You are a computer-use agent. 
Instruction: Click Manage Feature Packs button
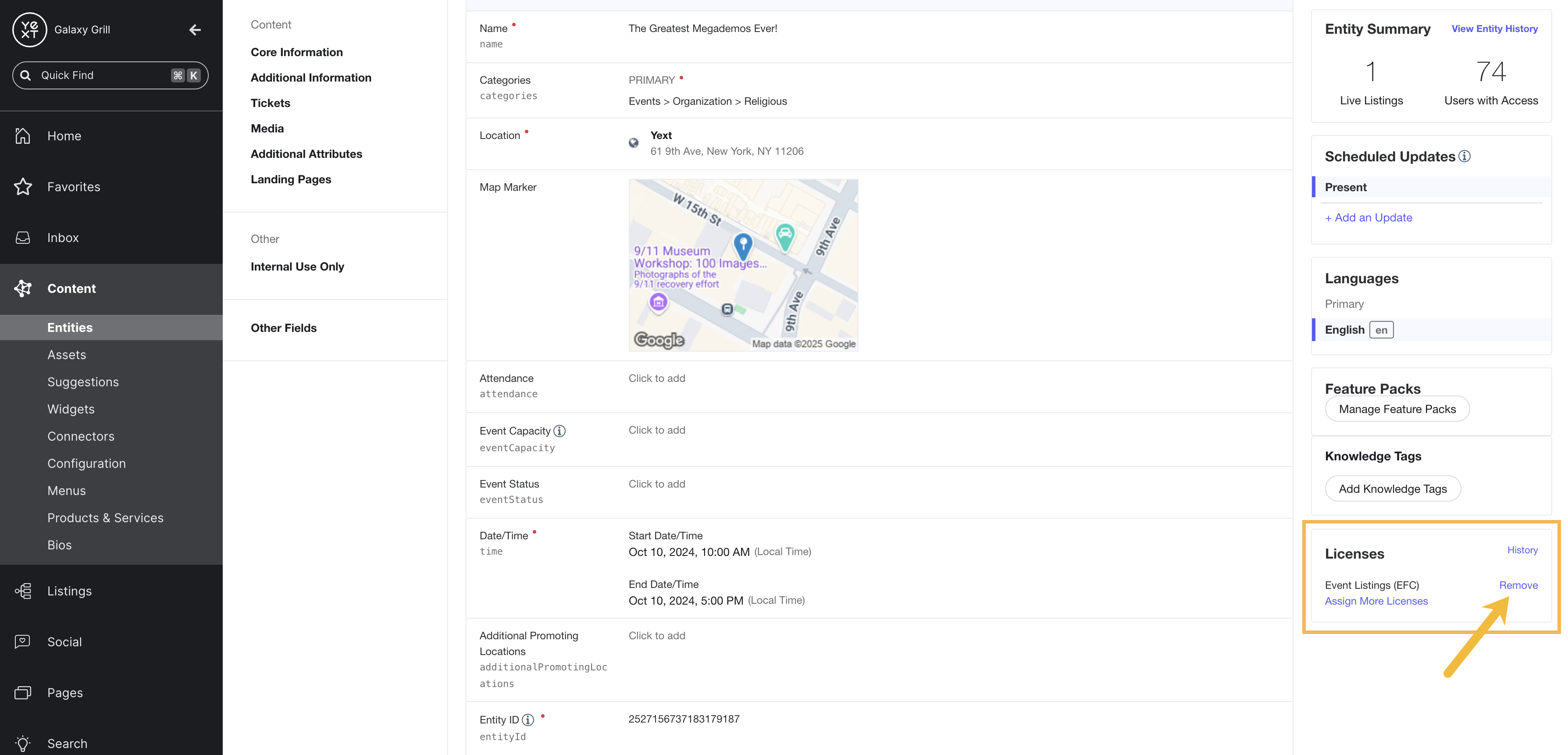(x=1397, y=409)
